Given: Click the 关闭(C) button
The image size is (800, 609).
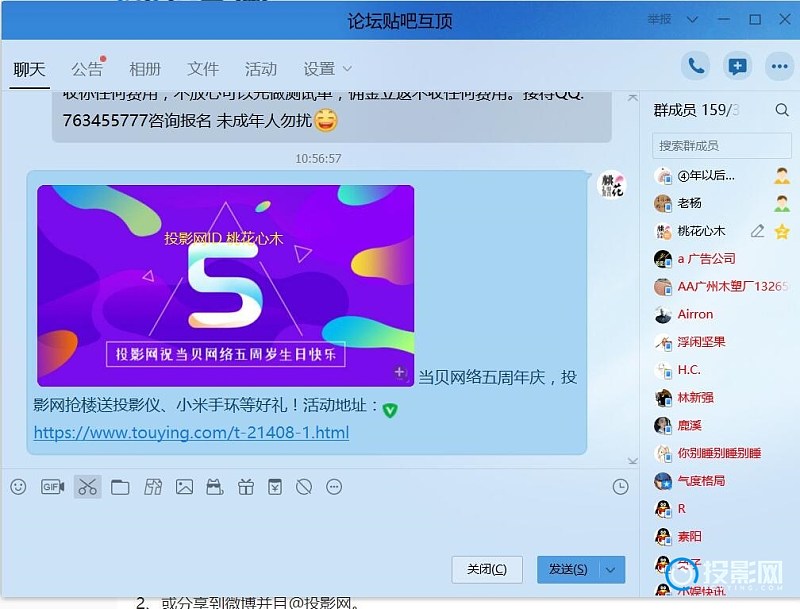Looking at the screenshot, I should coord(487,570).
